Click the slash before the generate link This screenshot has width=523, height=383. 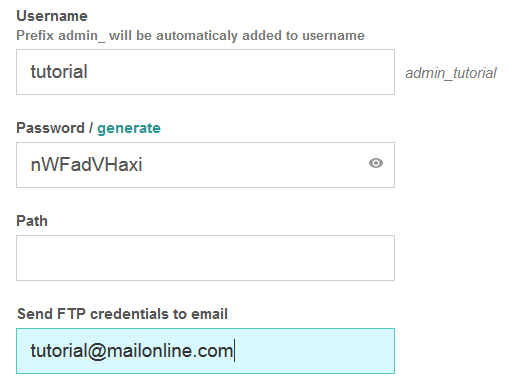[91, 128]
